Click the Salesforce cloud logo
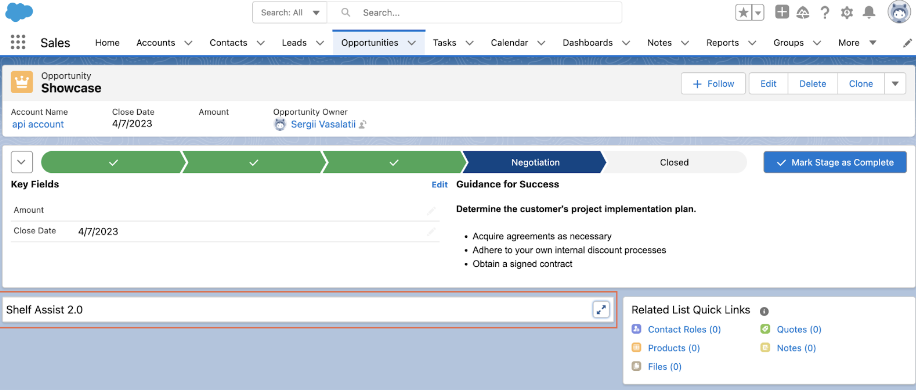The width and height of the screenshot is (916, 390). click(19, 11)
